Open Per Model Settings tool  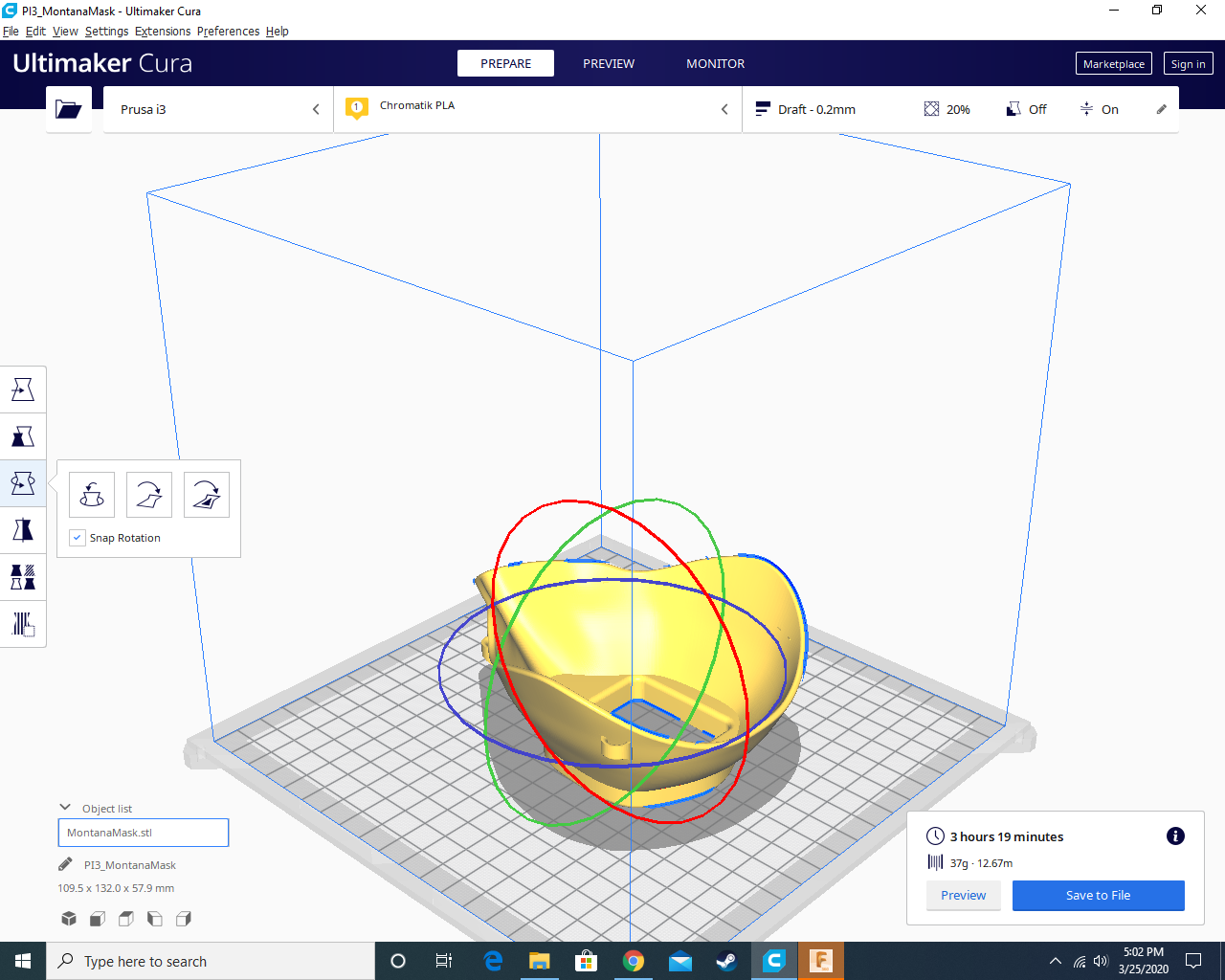click(23, 577)
